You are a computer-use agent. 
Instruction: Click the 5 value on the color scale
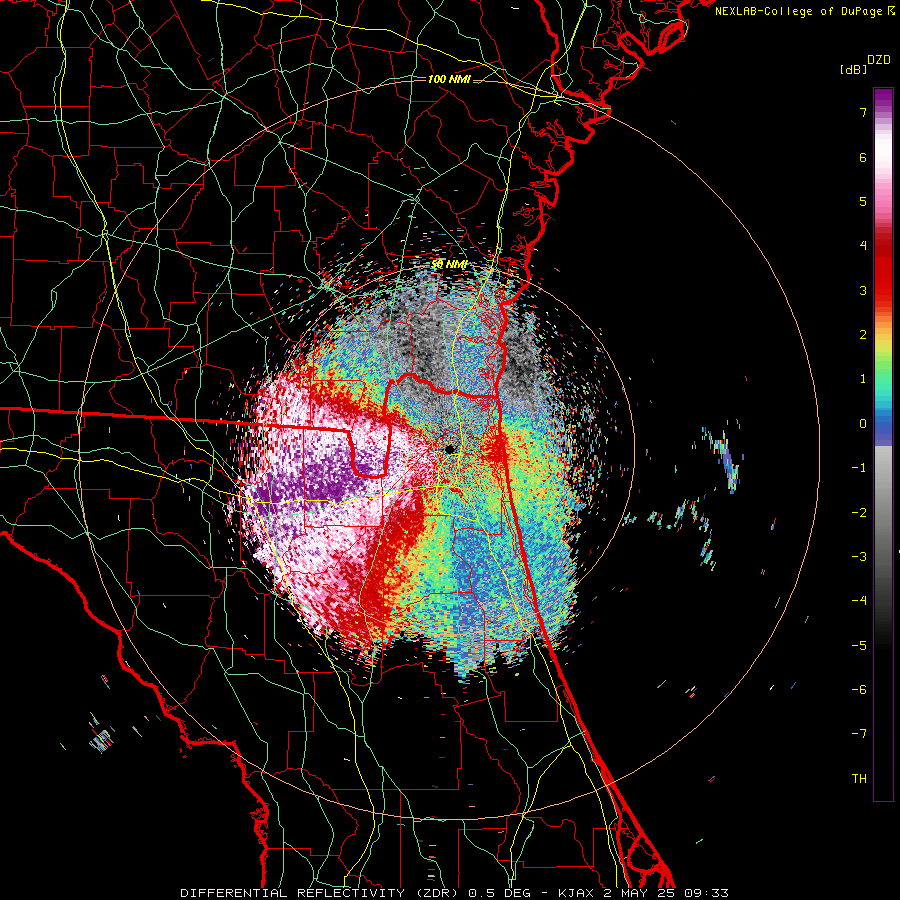(x=863, y=201)
